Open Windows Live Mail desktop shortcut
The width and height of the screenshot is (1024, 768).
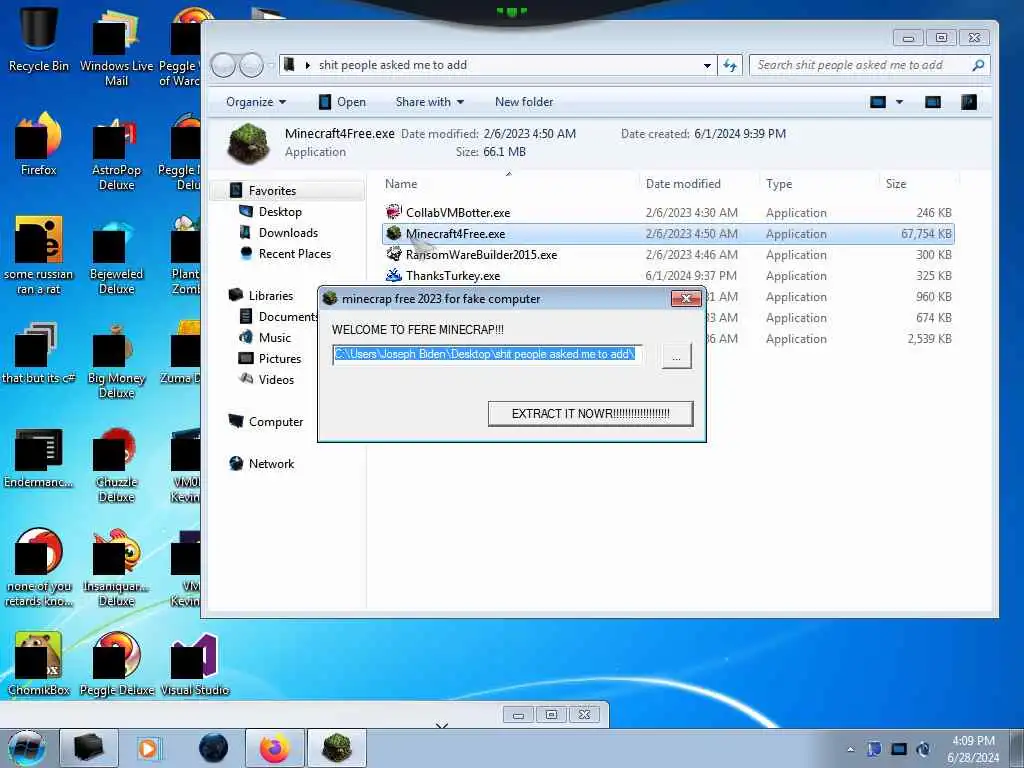coord(116,46)
